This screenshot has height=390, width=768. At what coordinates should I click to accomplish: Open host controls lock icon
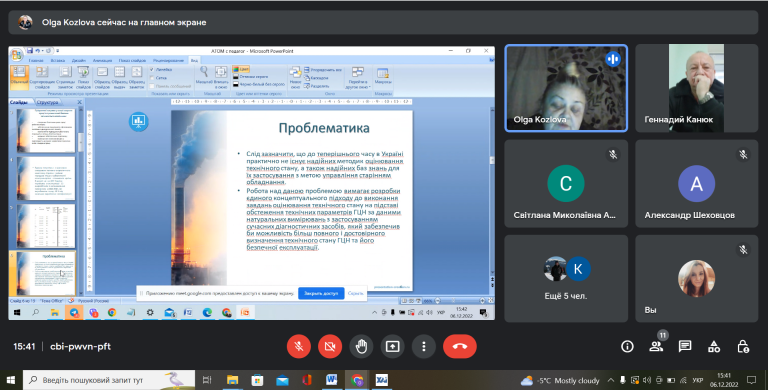[x=743, y=346]
